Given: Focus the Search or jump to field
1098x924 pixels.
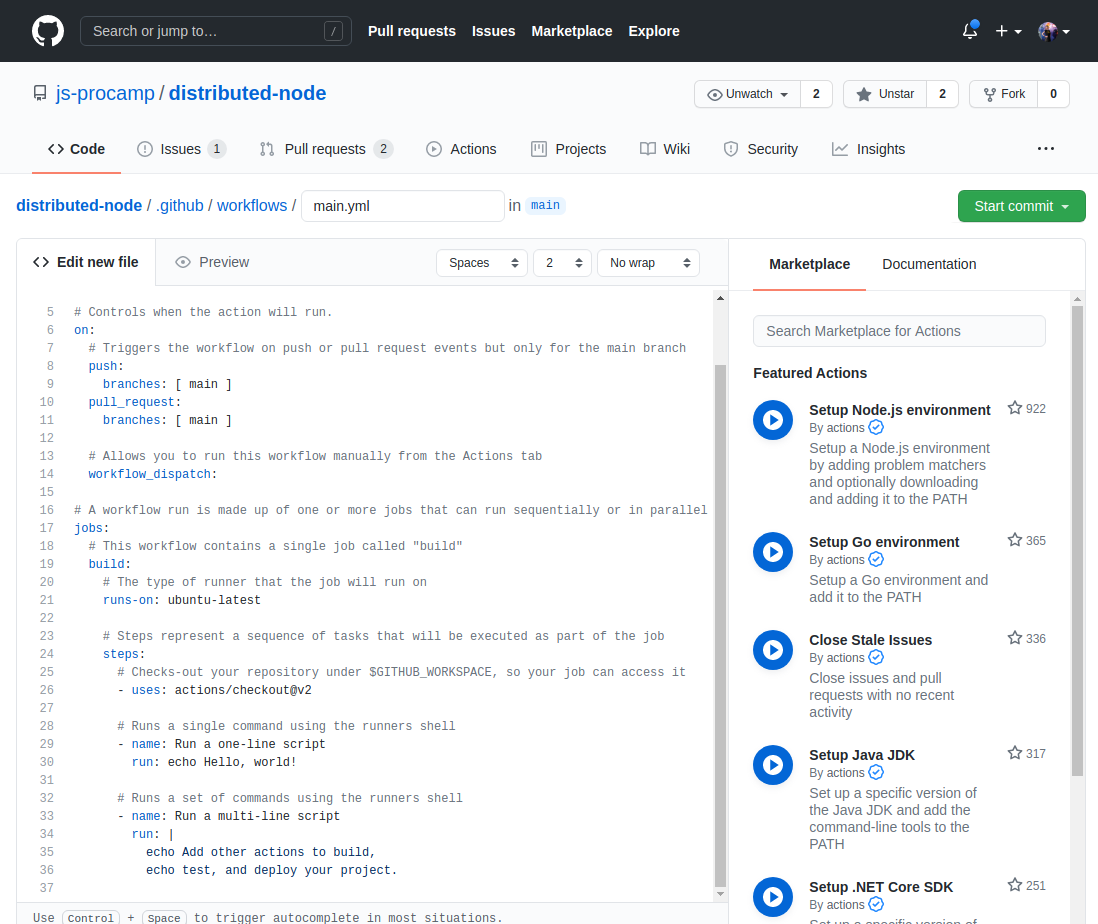Looking at the screenshot, I should pyautogui.click(x=216, y=32).
